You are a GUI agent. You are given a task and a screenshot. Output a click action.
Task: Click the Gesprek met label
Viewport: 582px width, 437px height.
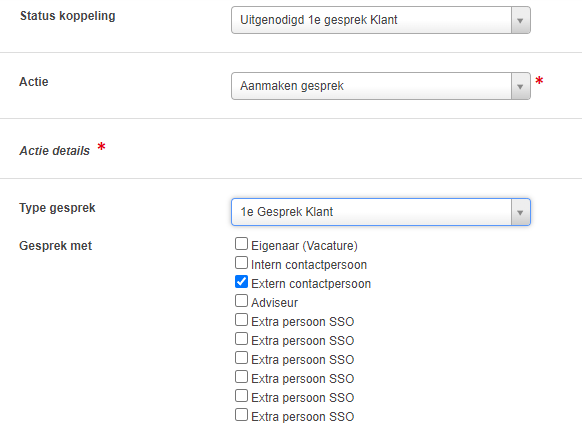point(55,246)
